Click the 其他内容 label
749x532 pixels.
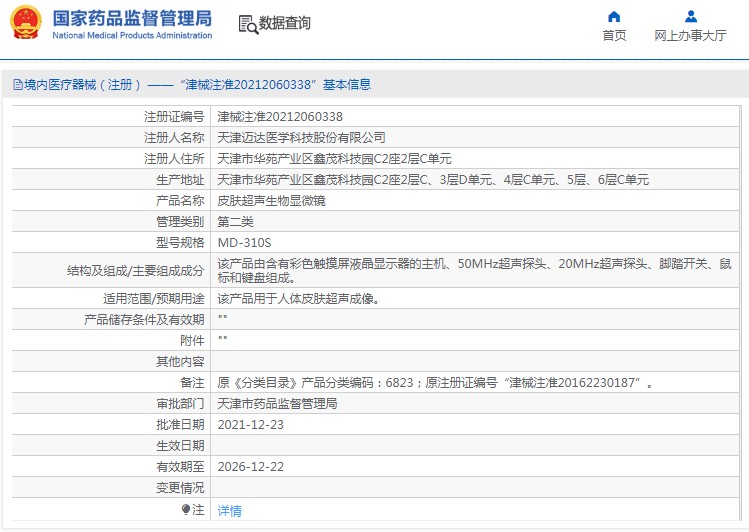pos(180,362)
